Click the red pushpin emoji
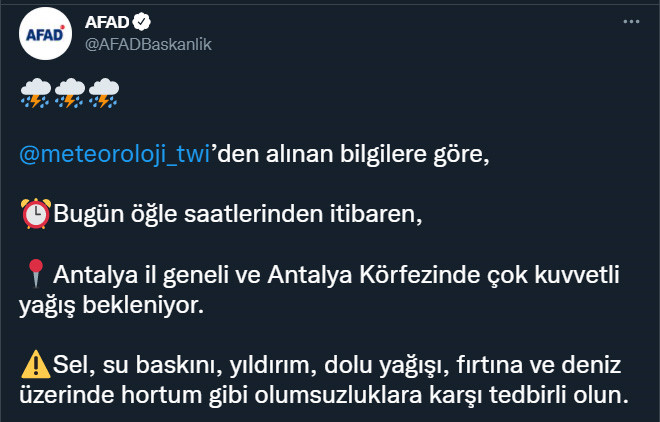 (36, 273)
